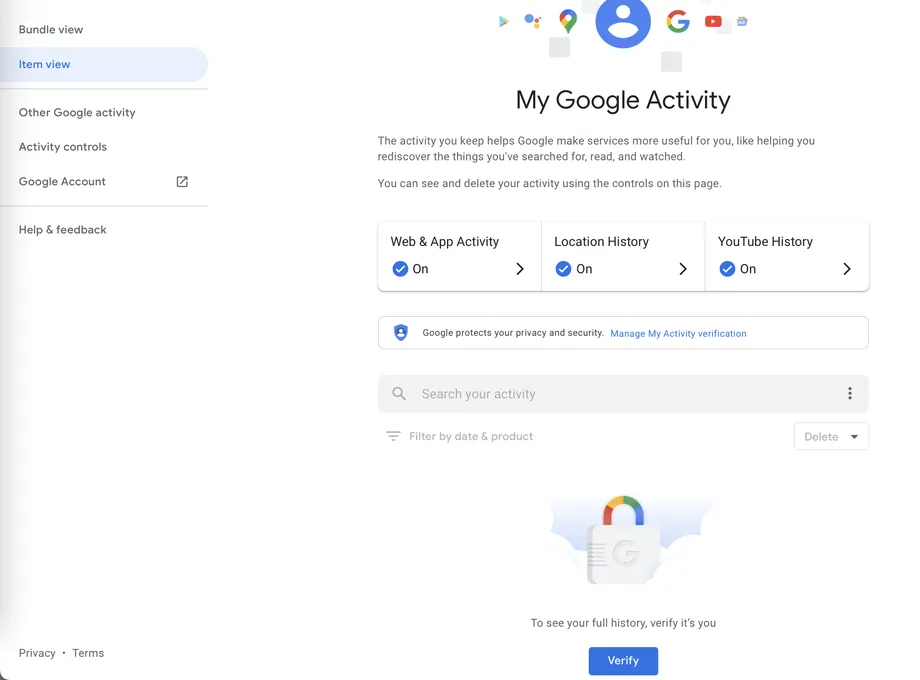
Task: Open the three-dot search options menu
Action: 849,394
